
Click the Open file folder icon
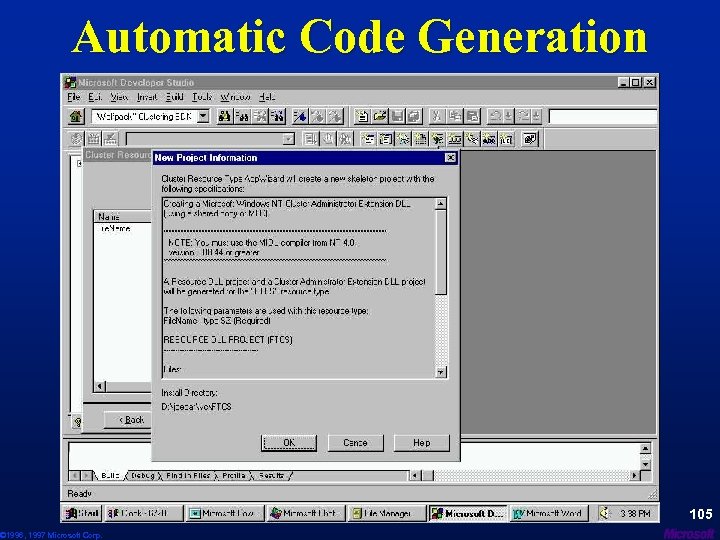point(379,116)
